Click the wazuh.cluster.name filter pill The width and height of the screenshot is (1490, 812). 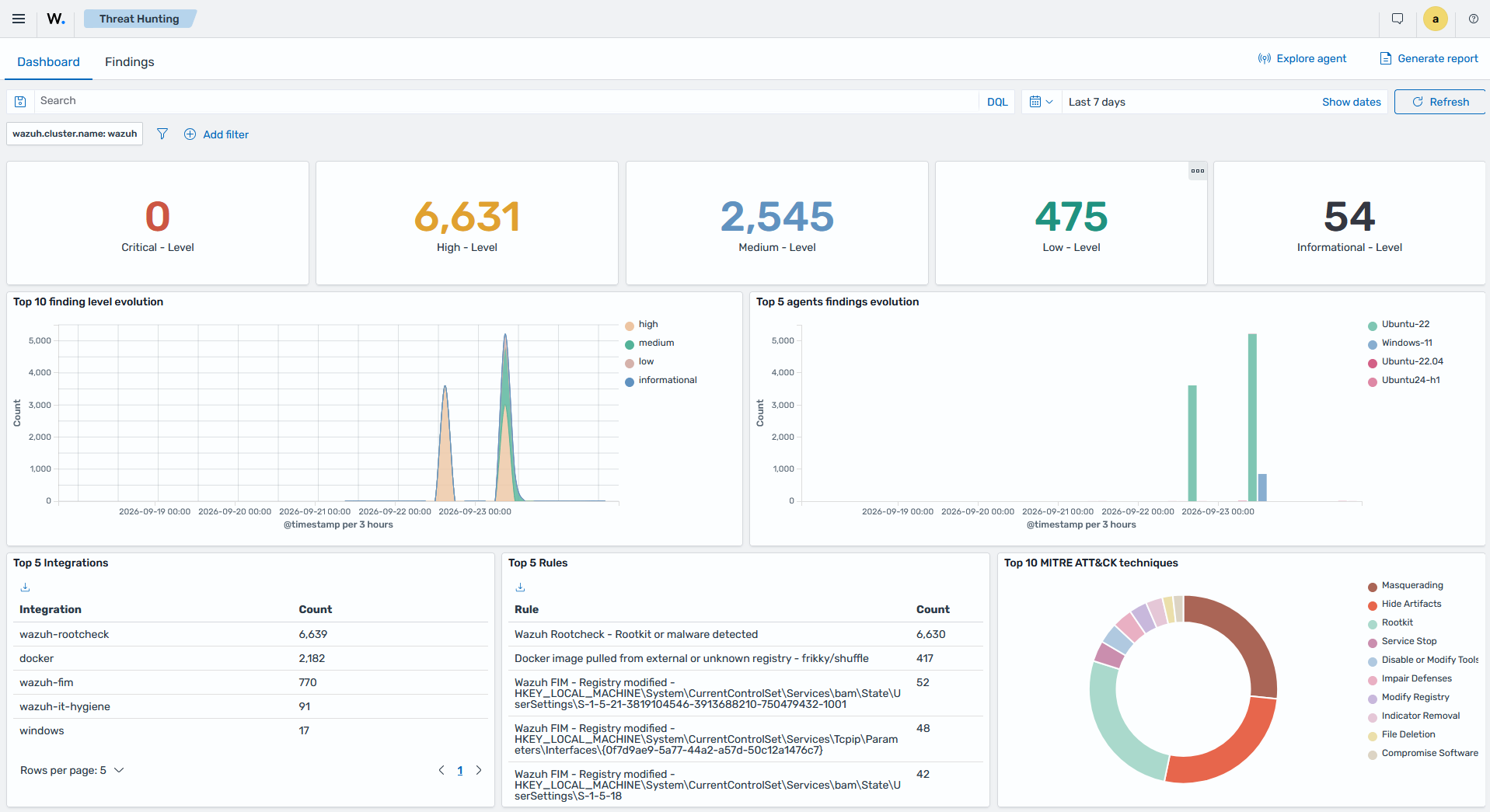[75, 134]
